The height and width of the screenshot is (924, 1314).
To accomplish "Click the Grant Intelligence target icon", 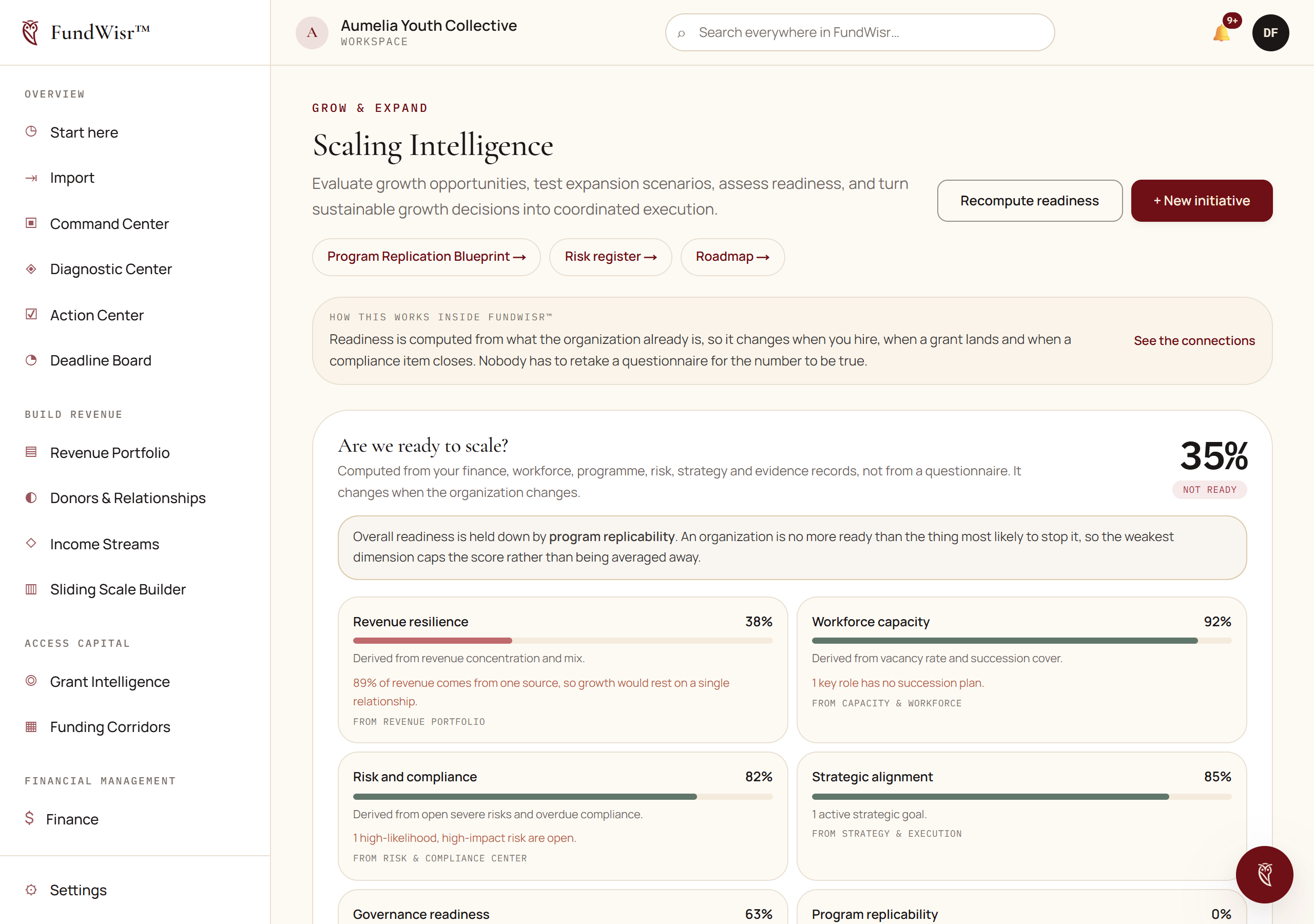I will pyautogui.click(x=31, y=681).
